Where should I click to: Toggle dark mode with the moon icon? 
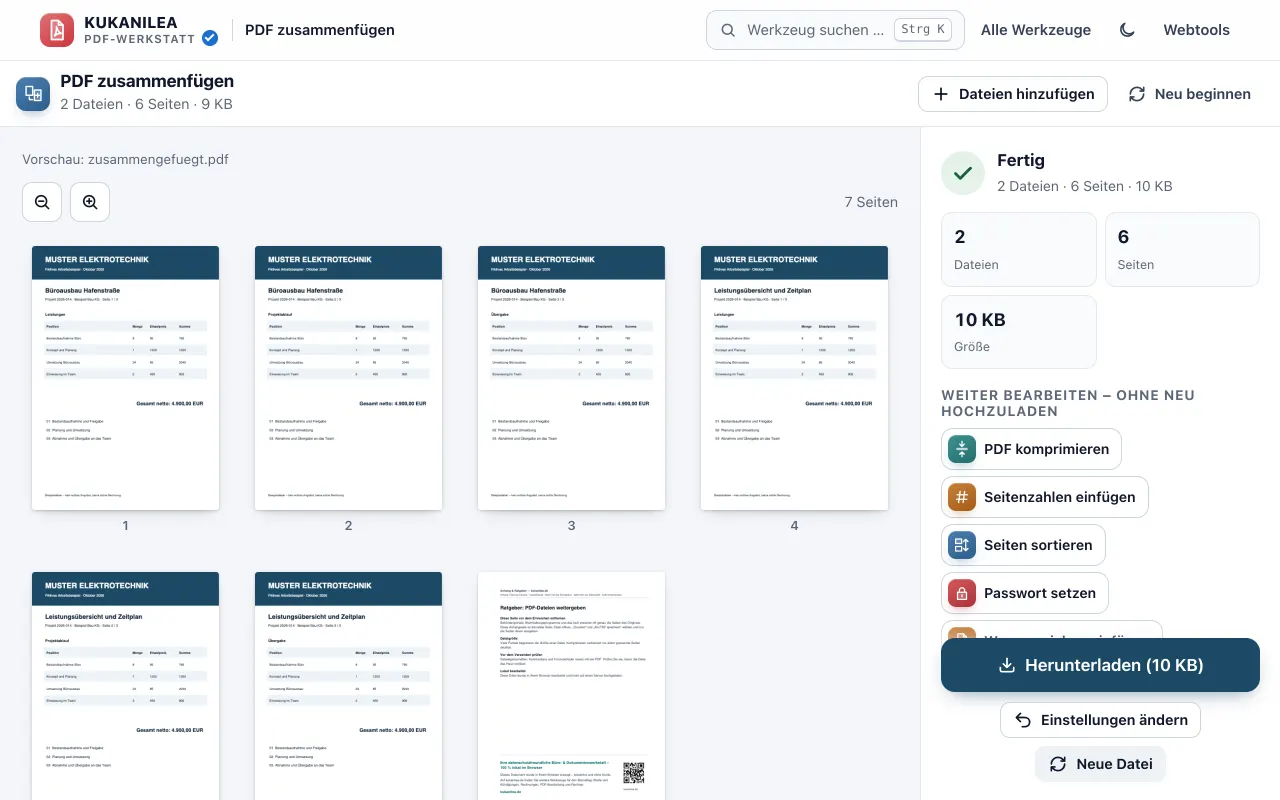[1127, 30]
